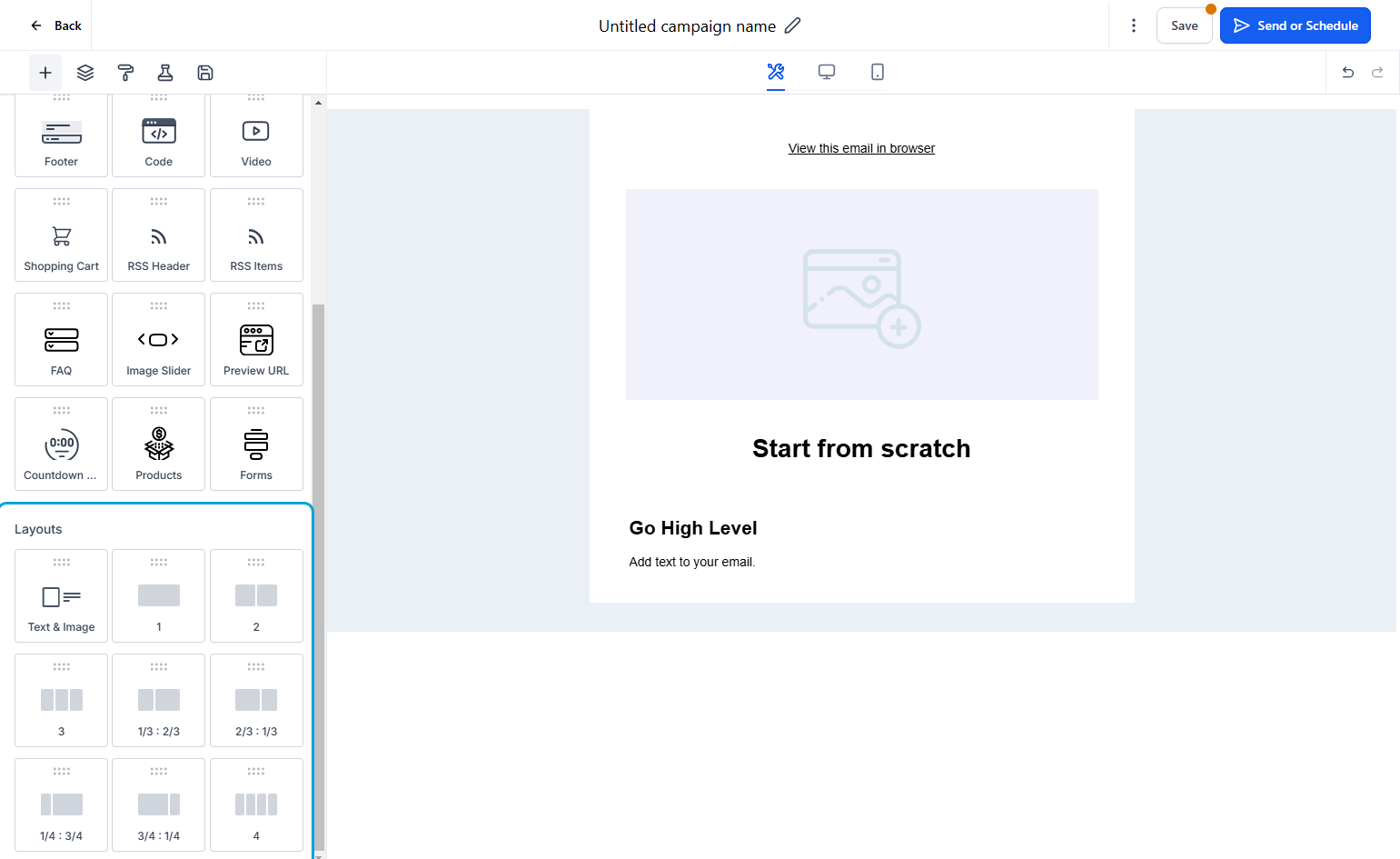Open the paint roller styles panel
The image size is (1400, 859).
[125, 73]
